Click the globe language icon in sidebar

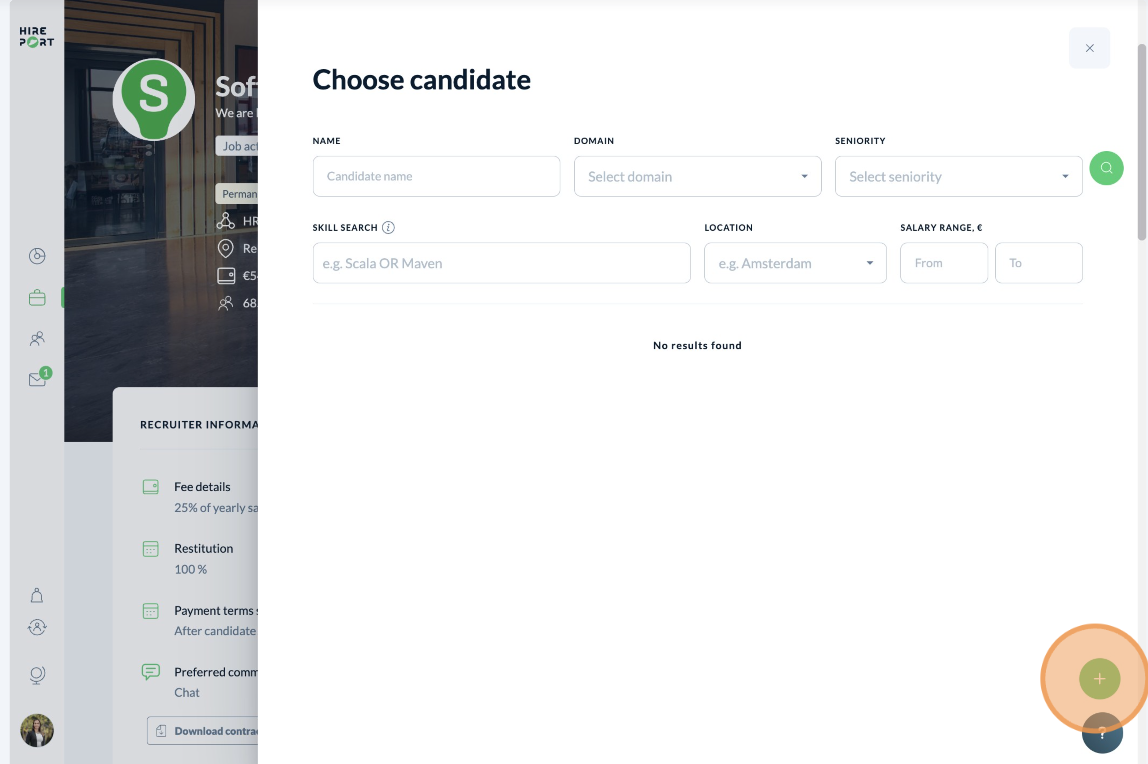click(37, 675)
